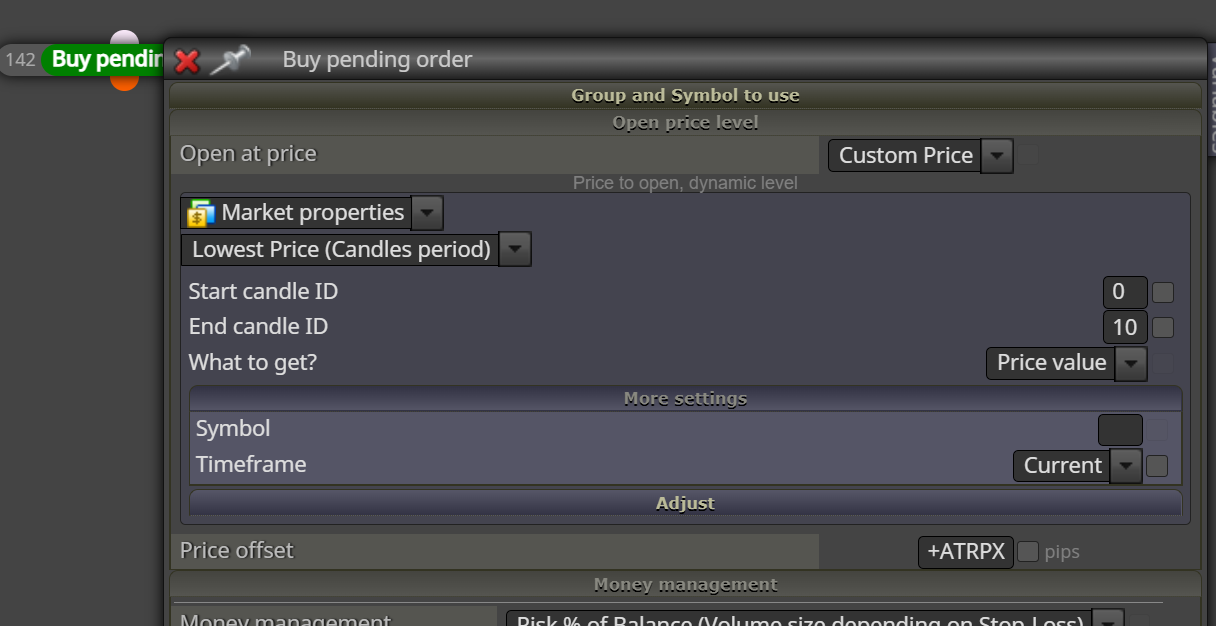This screenshot has width=1216, height=626.
Task: Click the orange output connector on block
Action: click(124, 83)
